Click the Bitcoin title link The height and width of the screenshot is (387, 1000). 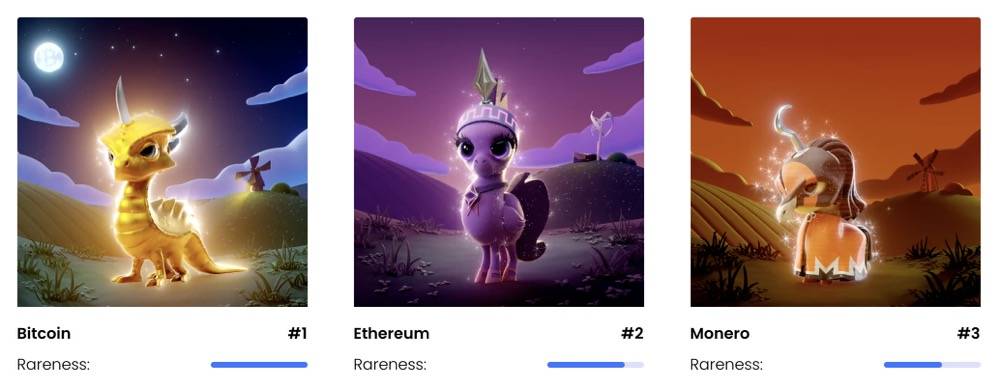43,333
